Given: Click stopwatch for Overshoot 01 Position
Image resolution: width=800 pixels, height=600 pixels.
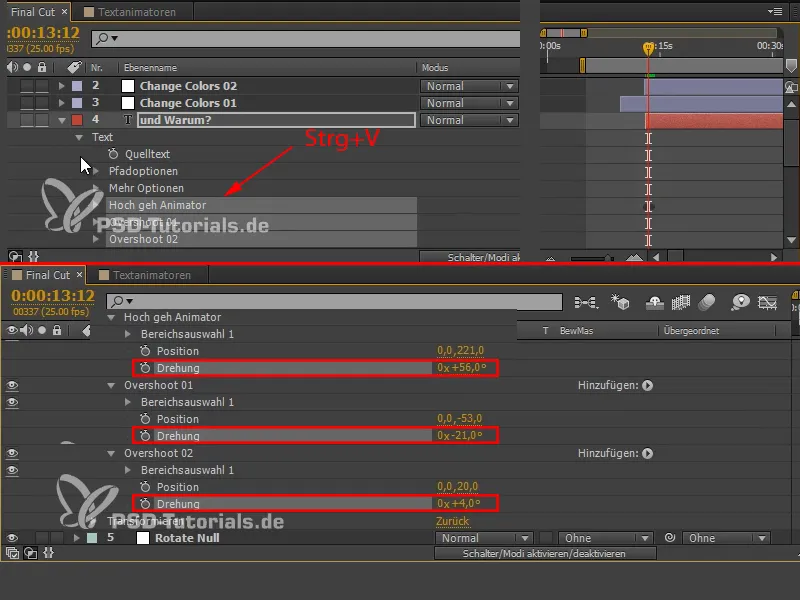Looking at the screenshot, I should [145, 419].
